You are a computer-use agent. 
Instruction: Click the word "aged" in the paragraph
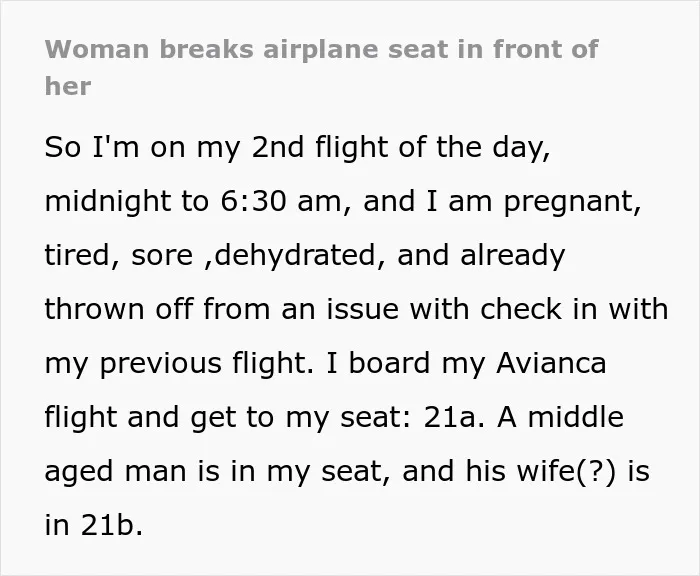[x=79, y=472]
